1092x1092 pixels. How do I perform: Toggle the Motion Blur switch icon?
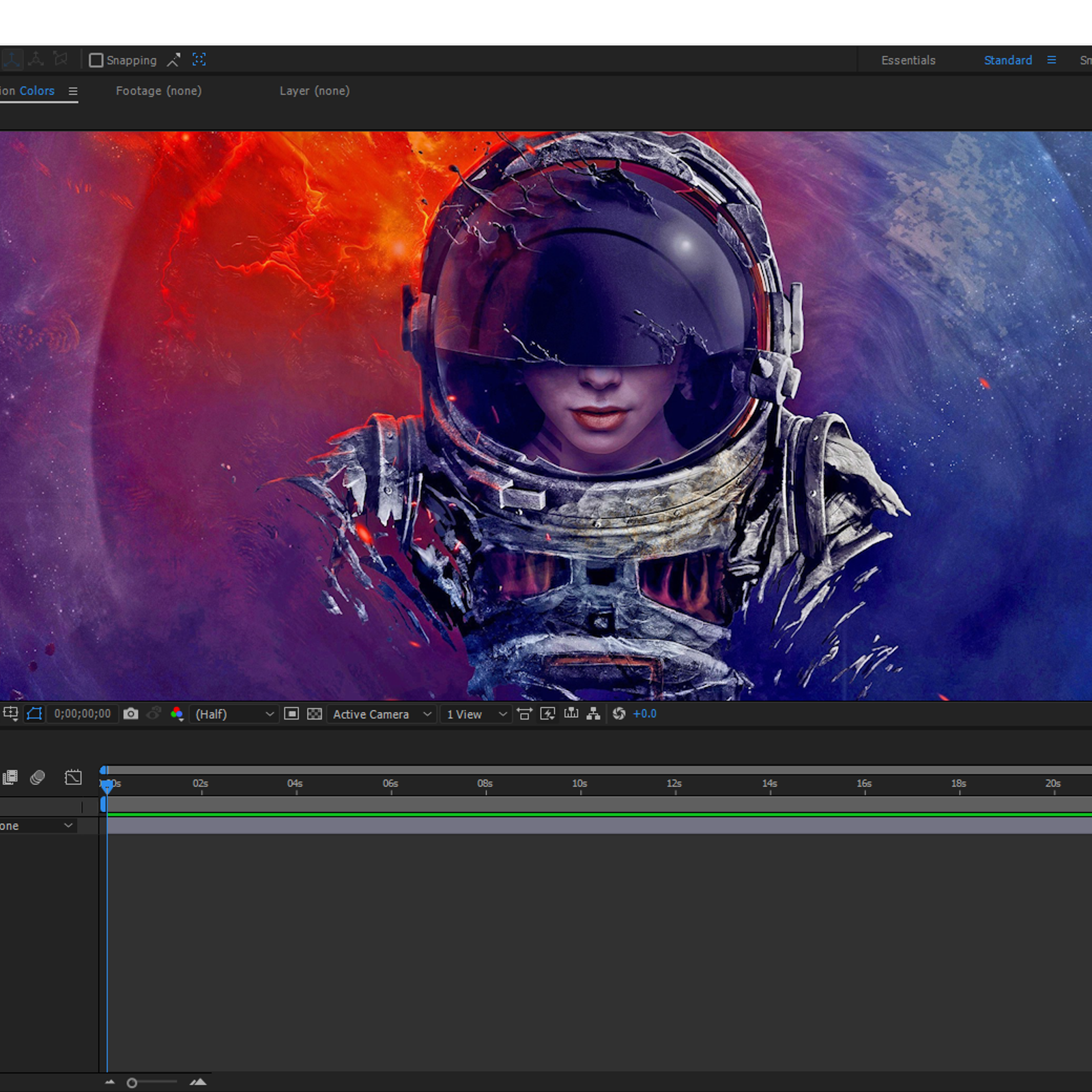[38, 777]
